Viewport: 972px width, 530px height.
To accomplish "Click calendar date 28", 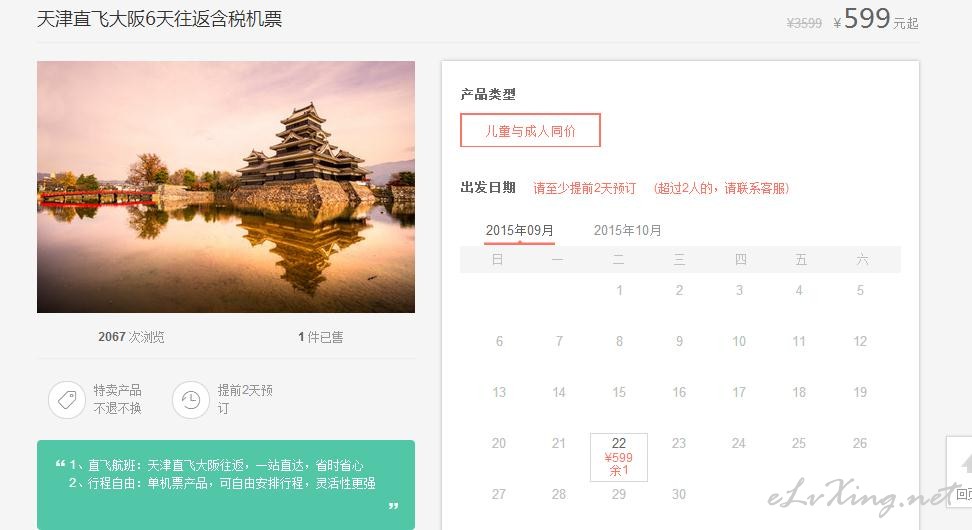I will click(x=559, y=494).
